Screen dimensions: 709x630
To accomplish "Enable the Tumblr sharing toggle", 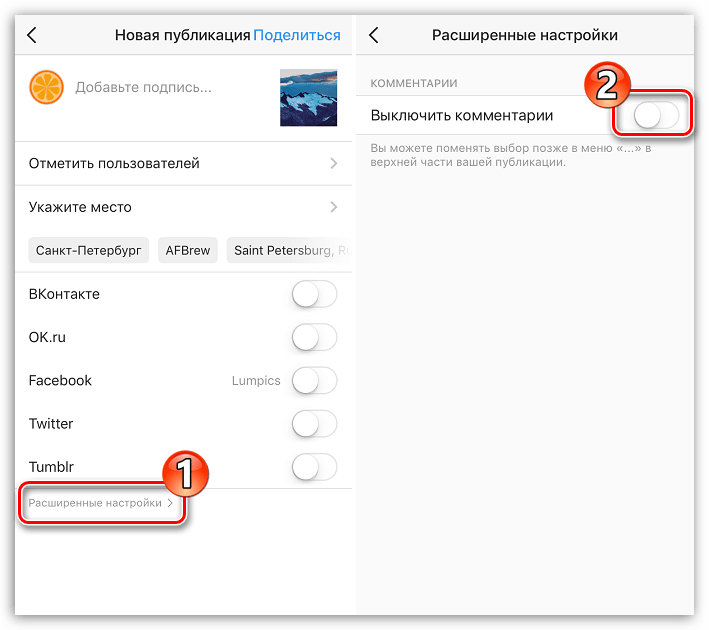I will click(315, 467).
